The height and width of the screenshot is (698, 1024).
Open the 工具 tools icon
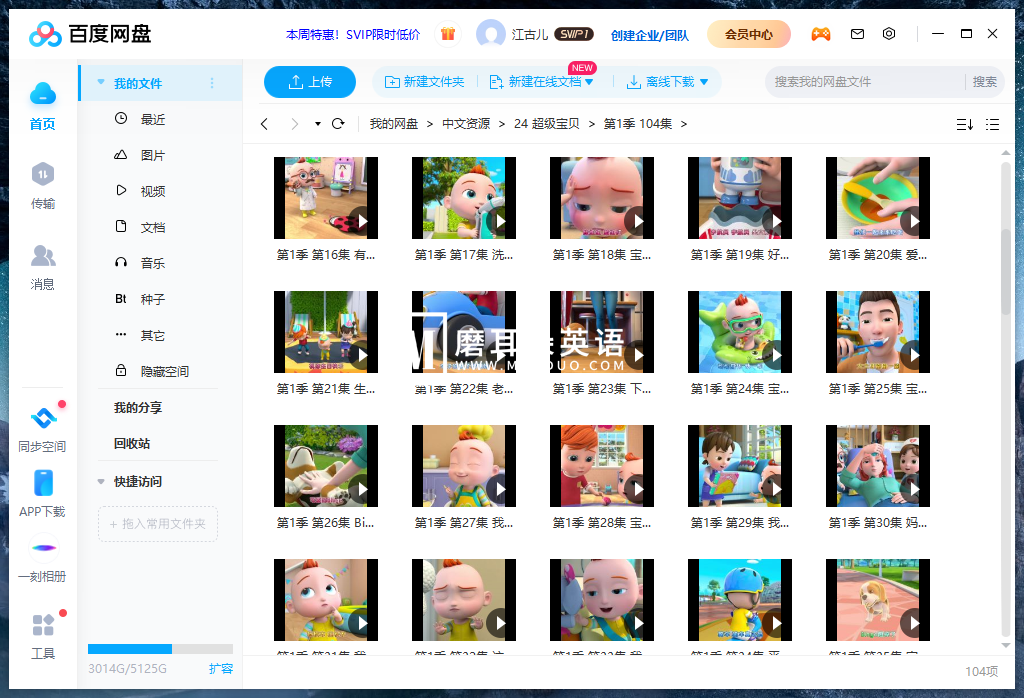tap(42, 627)
